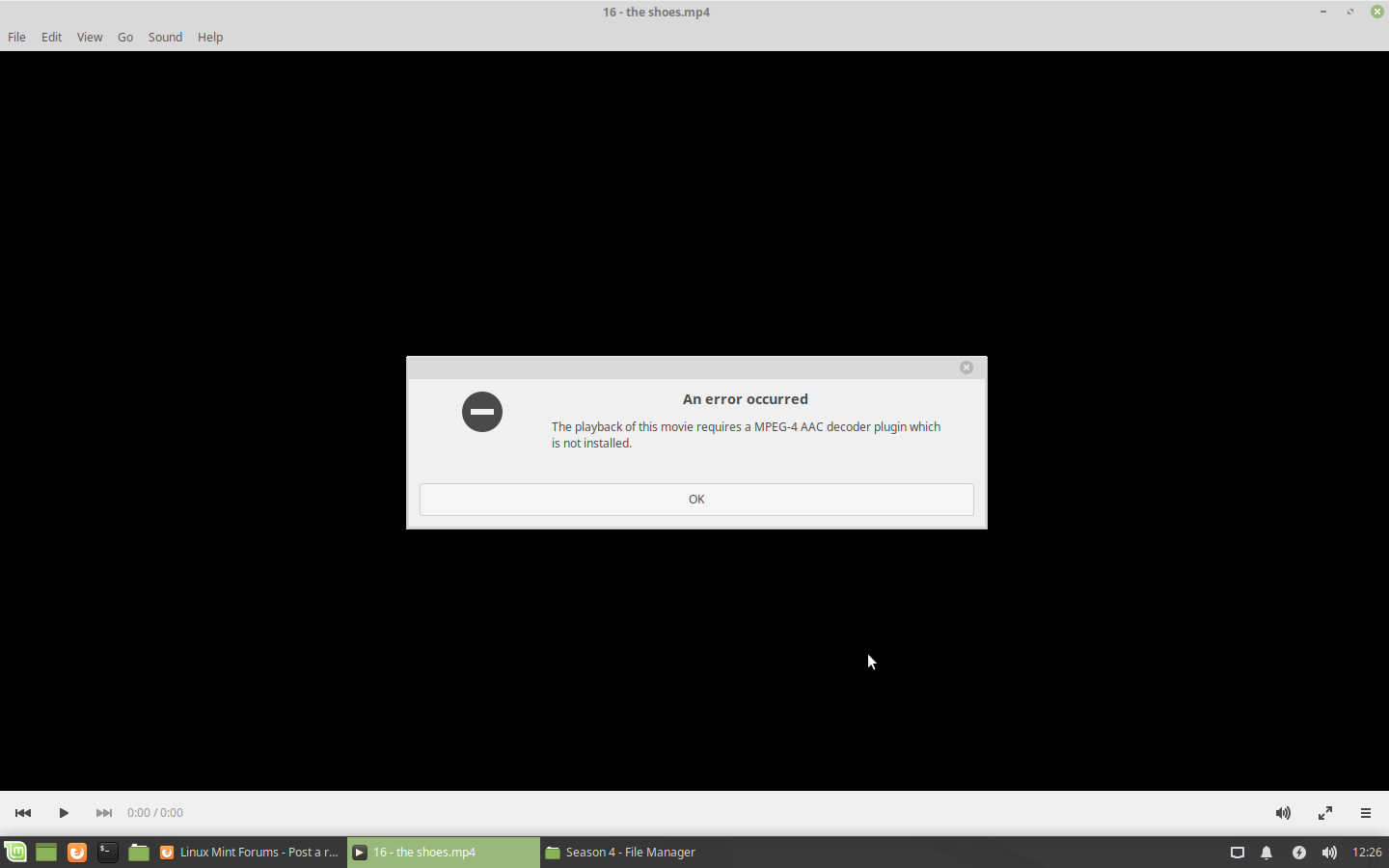
Task: Click OK to dismiss the error dialog
Action: click(696, 500)
